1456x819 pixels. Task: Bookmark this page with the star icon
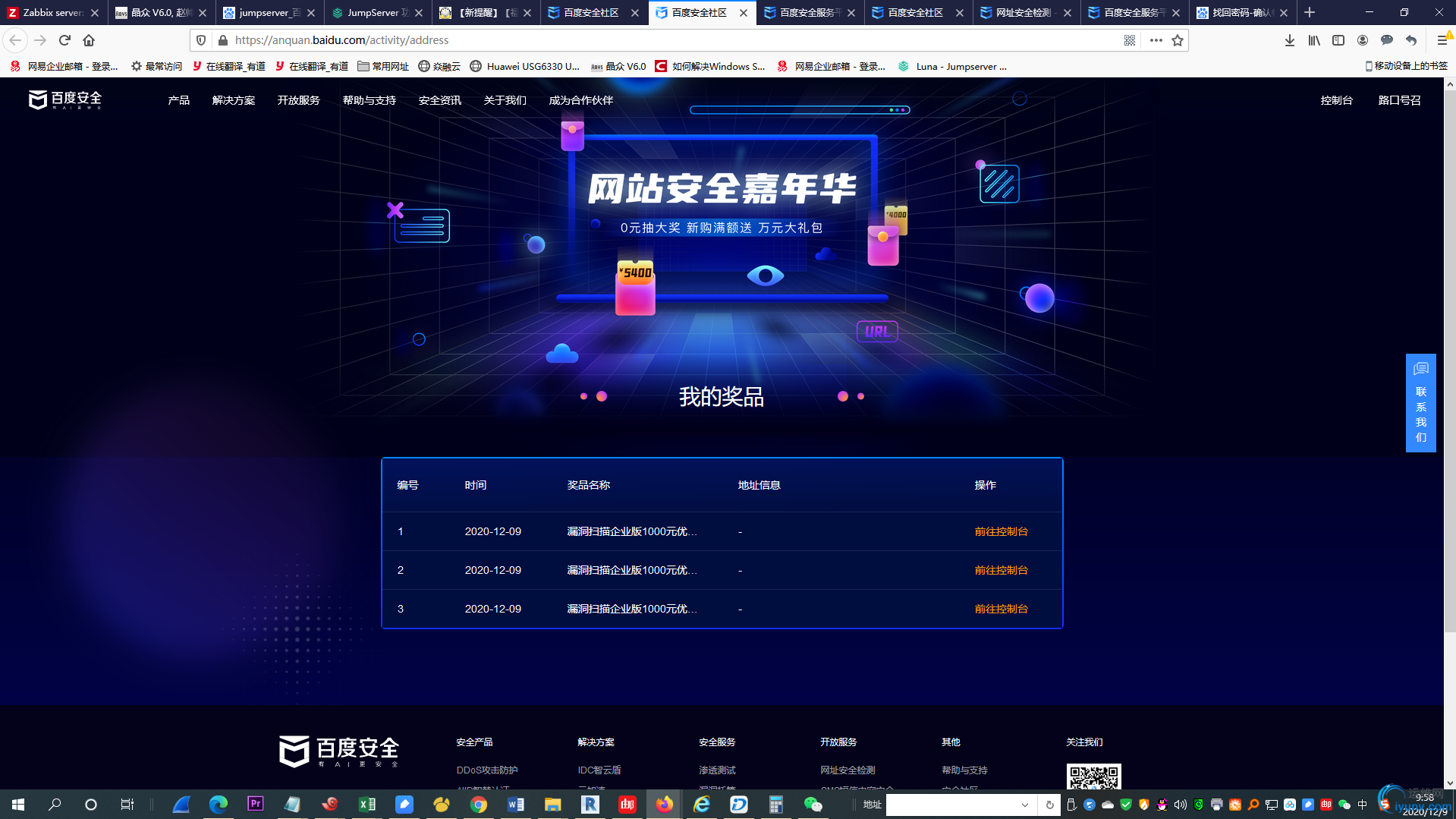[x=1178, y=40]
